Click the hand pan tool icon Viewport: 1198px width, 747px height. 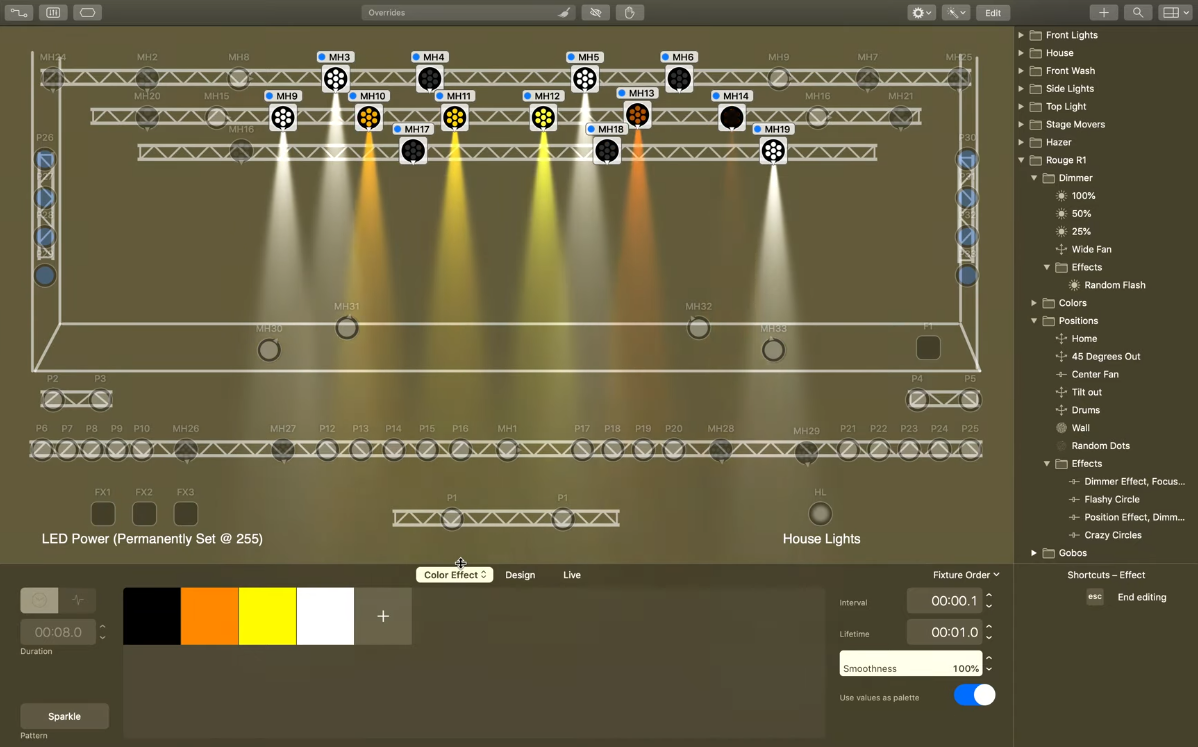[629, 13]
